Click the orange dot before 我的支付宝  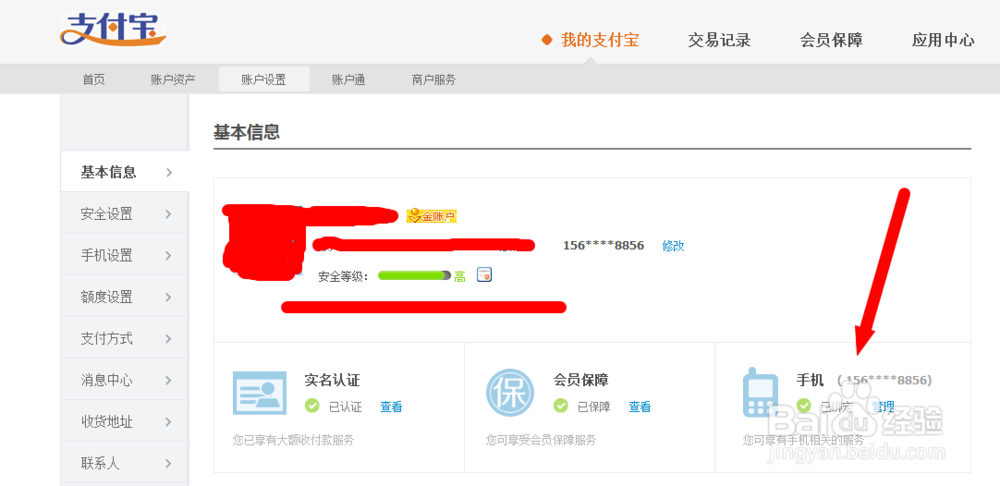click(x=547, y=41)
